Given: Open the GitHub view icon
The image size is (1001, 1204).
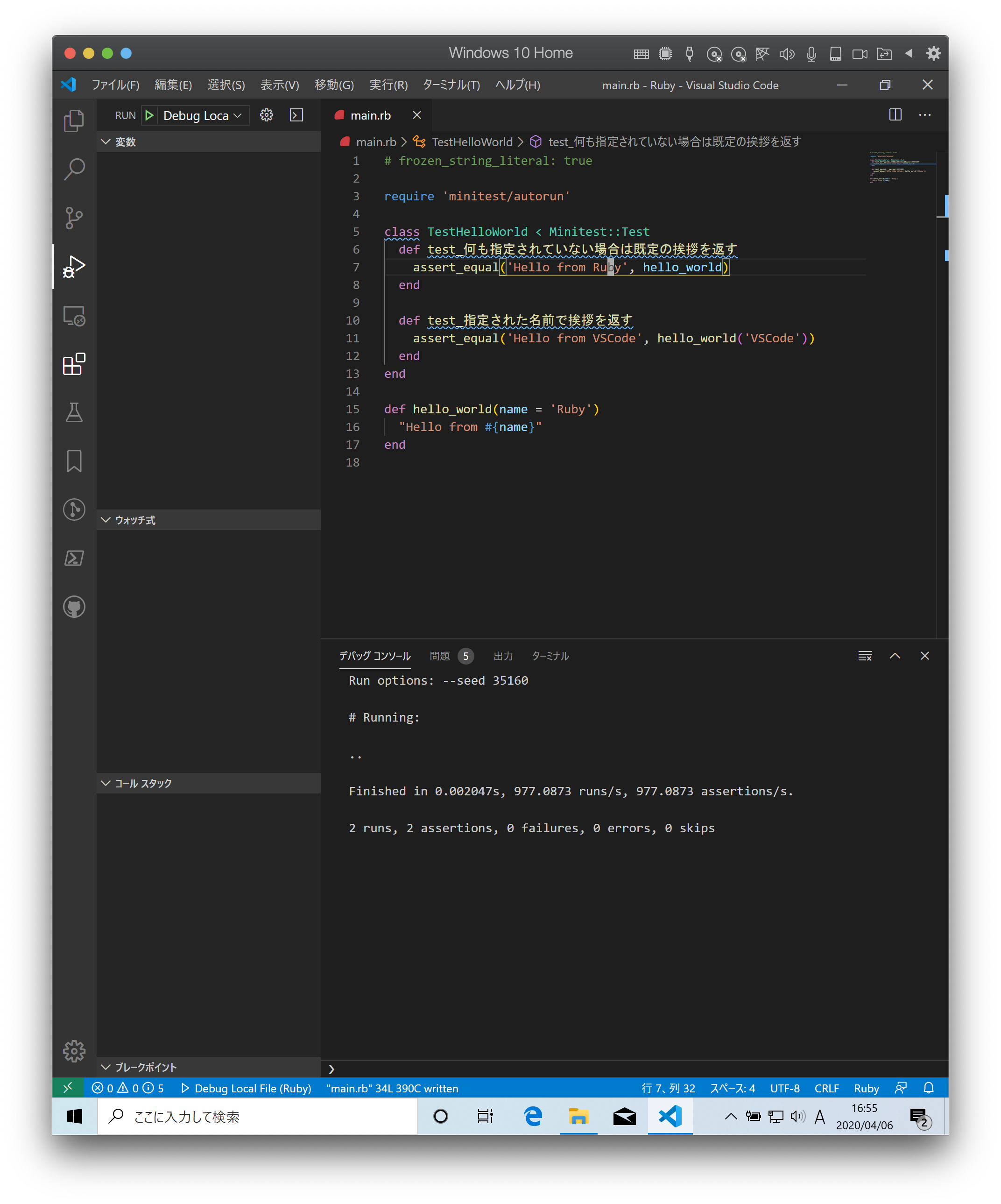Looking at the screenshot, I should (x=74, y=607).
